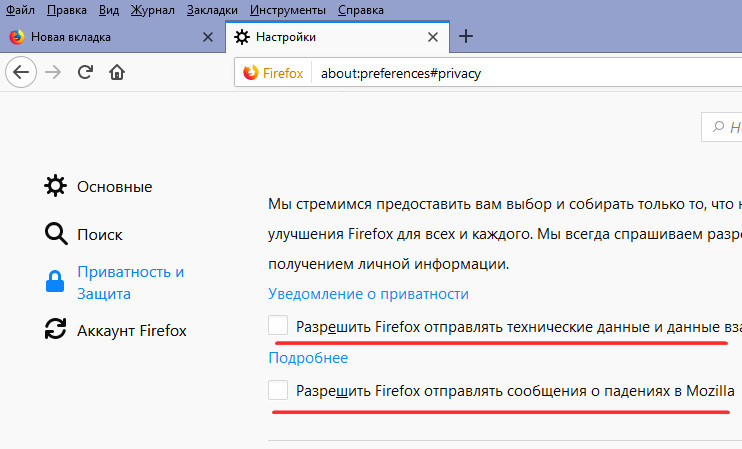Open the Журнал menu

(152, 10)
